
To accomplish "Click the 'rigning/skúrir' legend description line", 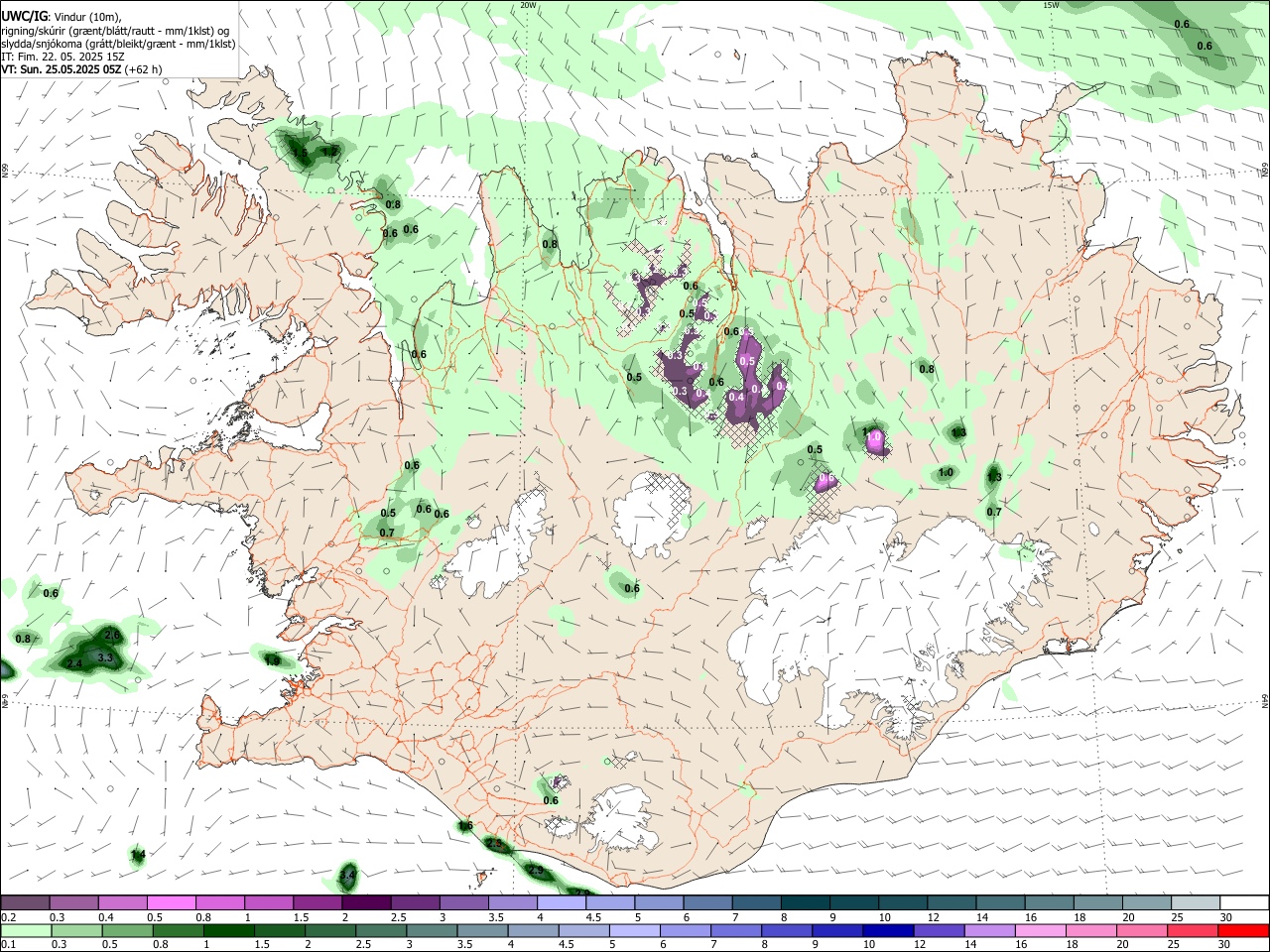I will tap(115, 31).
